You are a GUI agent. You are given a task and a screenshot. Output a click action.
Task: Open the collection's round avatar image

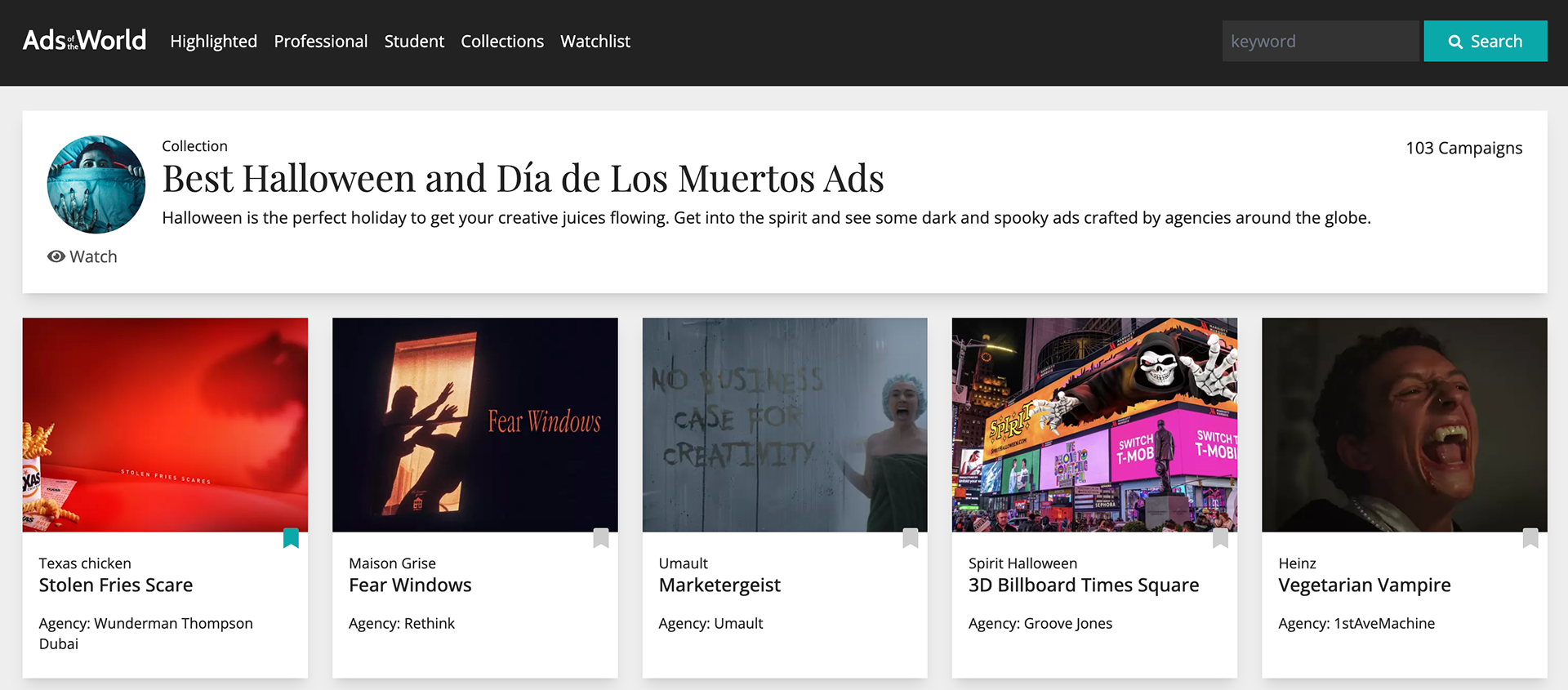pos(96,185)
